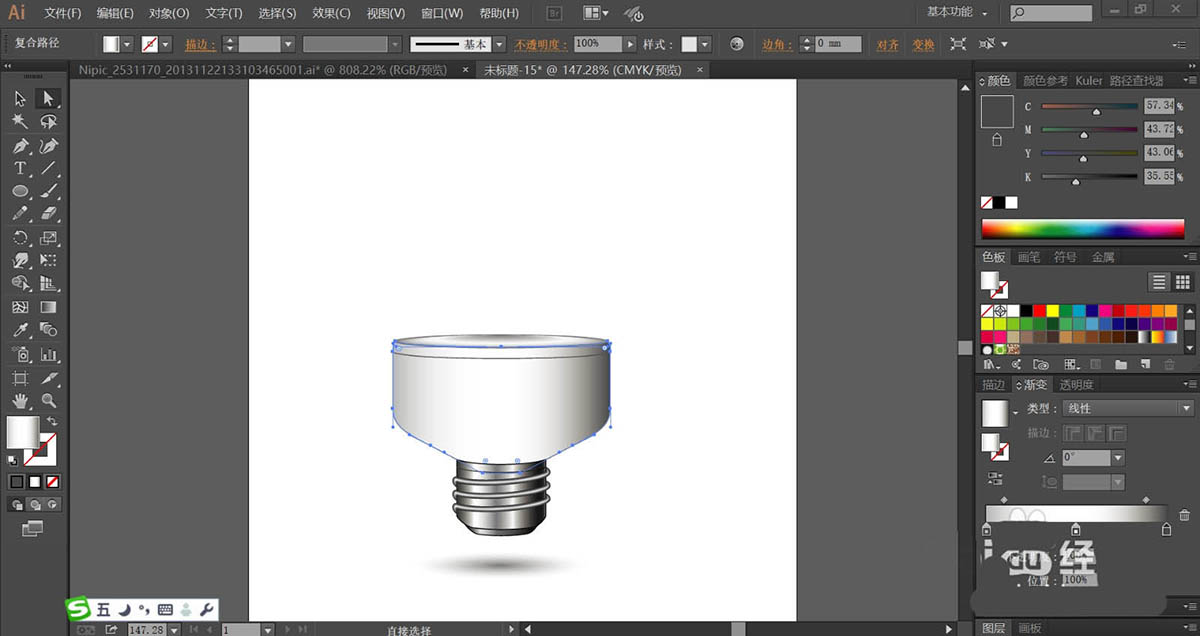
Task: Open 基本功能 workspace switcher
Action: (x=957, y=12)
